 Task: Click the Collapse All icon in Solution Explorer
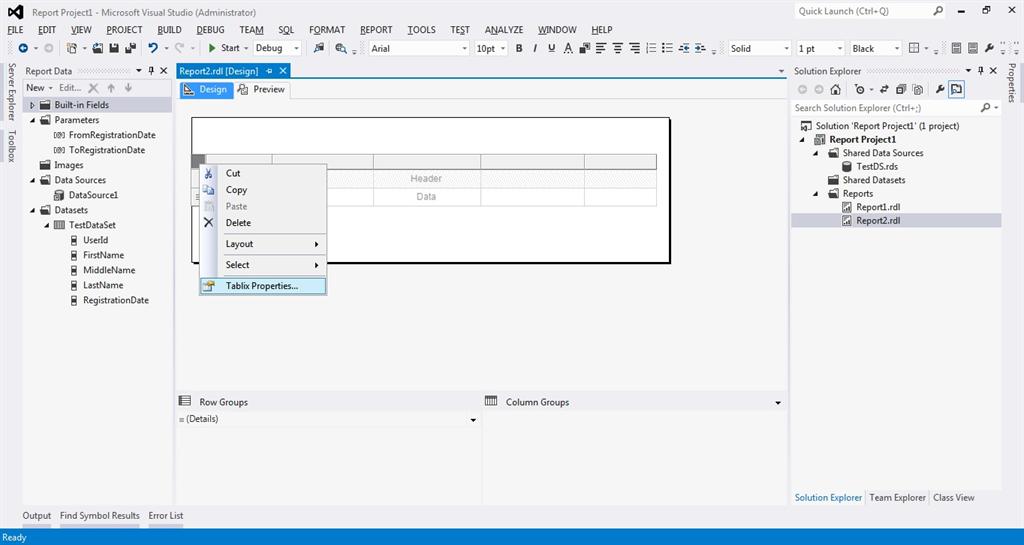(x=901, y=89)
